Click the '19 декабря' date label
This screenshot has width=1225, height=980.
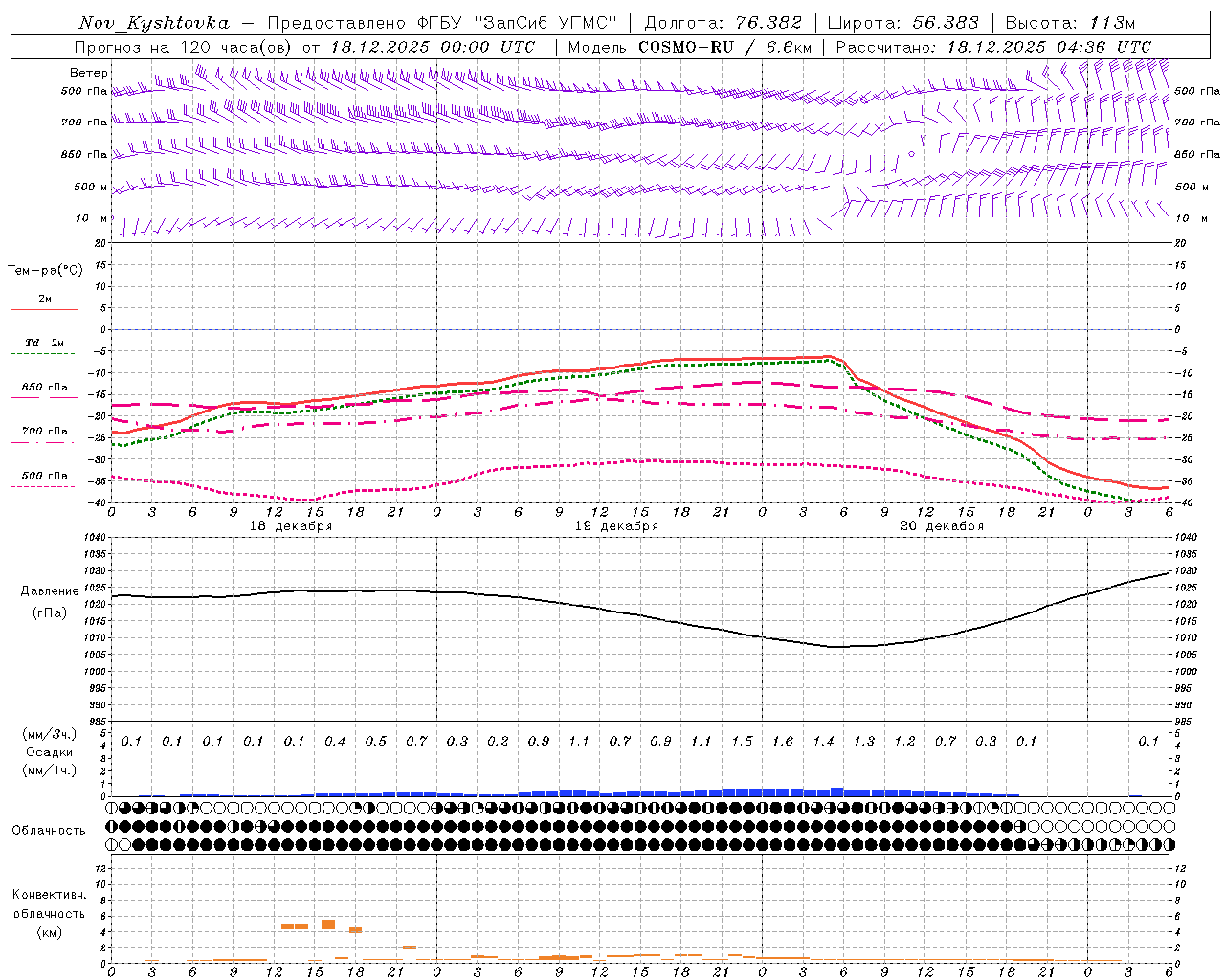[x=616, y=526]
